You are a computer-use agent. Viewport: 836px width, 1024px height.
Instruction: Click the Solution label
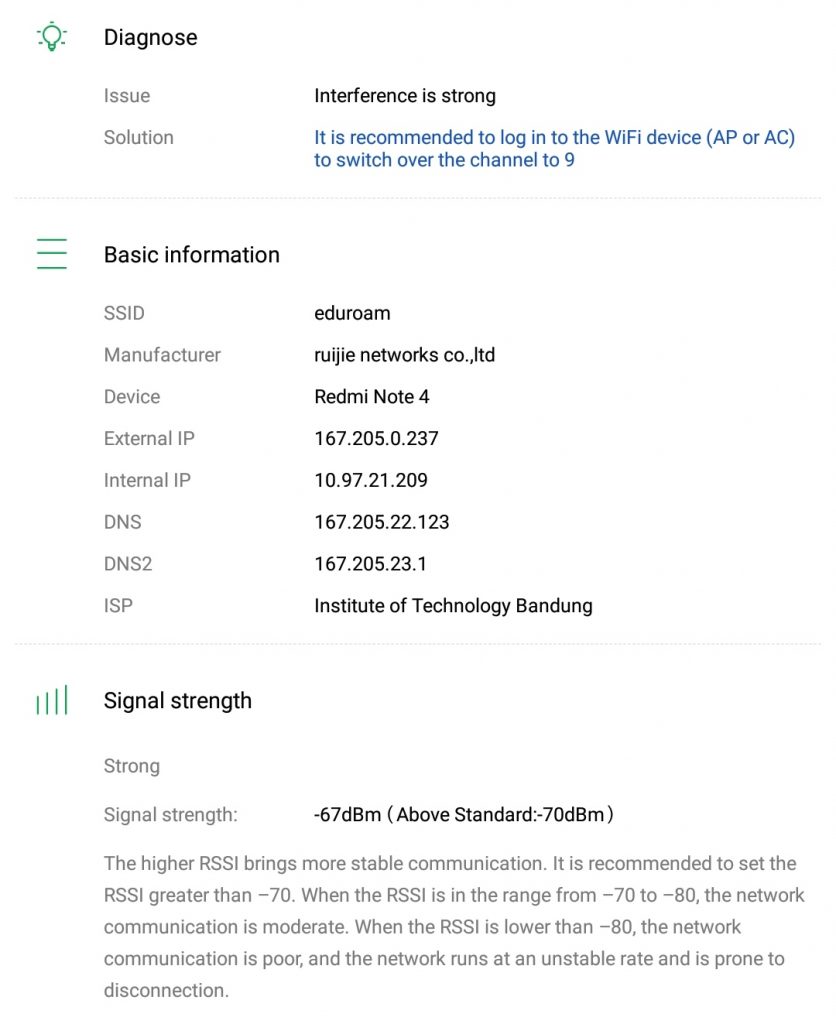(139, 138)
